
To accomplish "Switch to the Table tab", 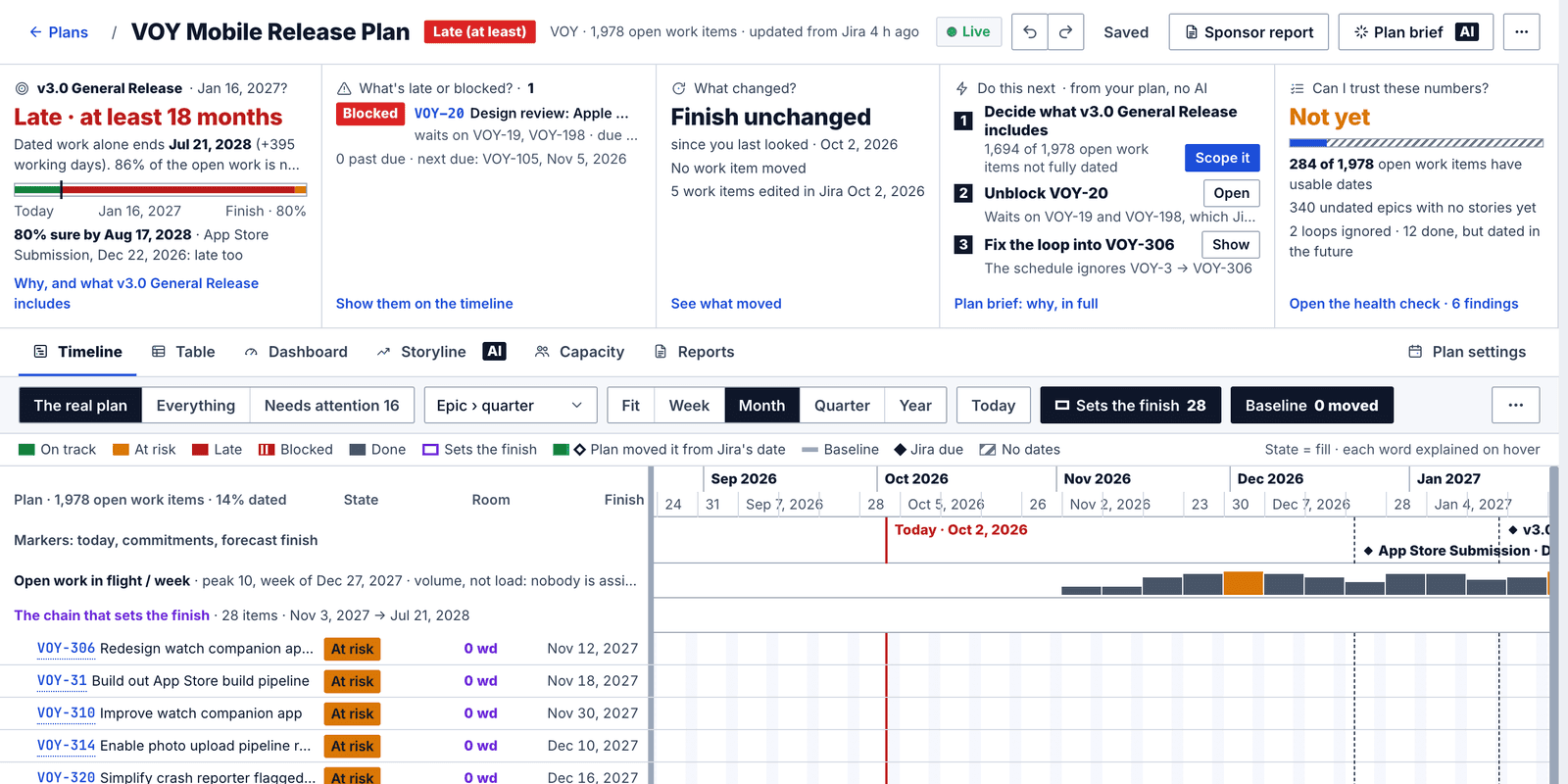I will click(x=183, y=352).
